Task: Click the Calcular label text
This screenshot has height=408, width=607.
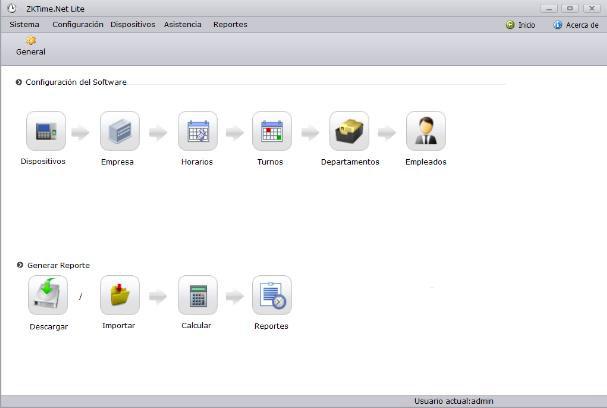Action: 196,326
